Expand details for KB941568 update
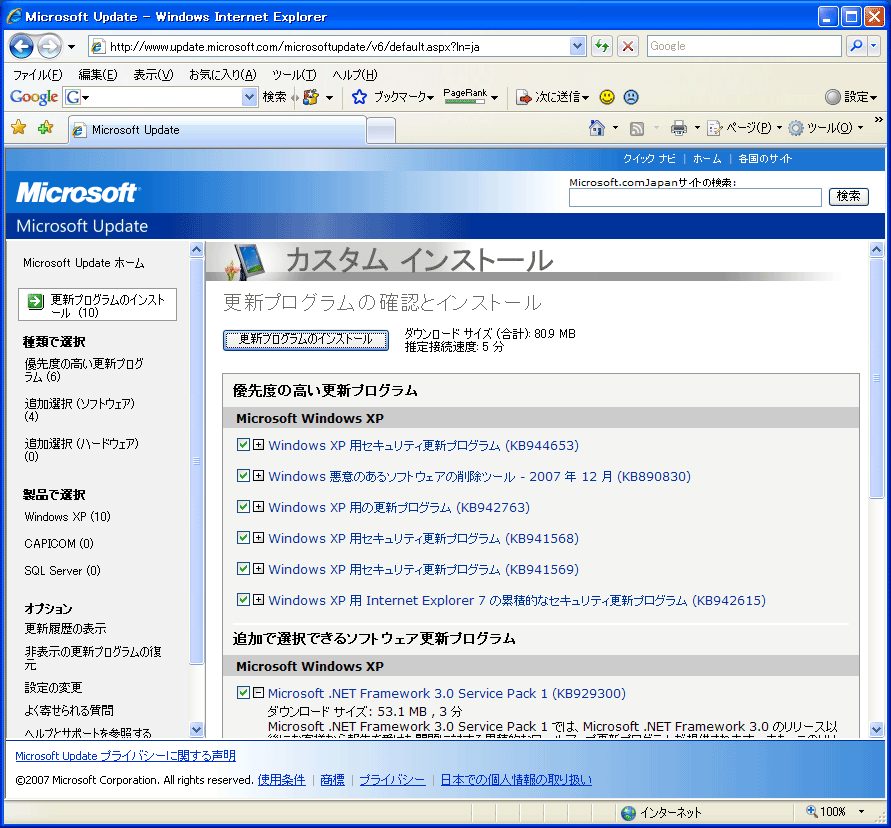The height and width of the screenshot is (828, 891). pyautogui.click(x=259, y=537)
